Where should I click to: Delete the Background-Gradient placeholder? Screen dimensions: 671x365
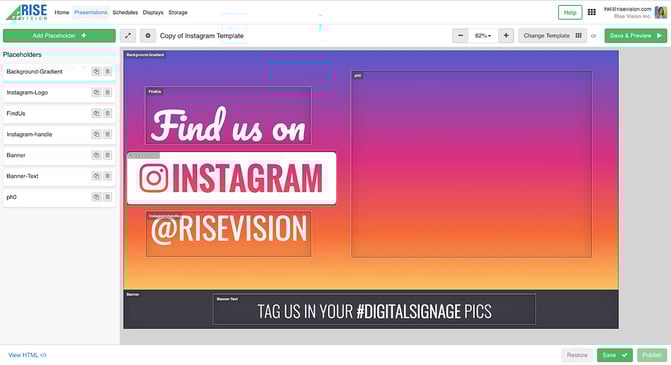pyautogui.click(x=107, y=71)
